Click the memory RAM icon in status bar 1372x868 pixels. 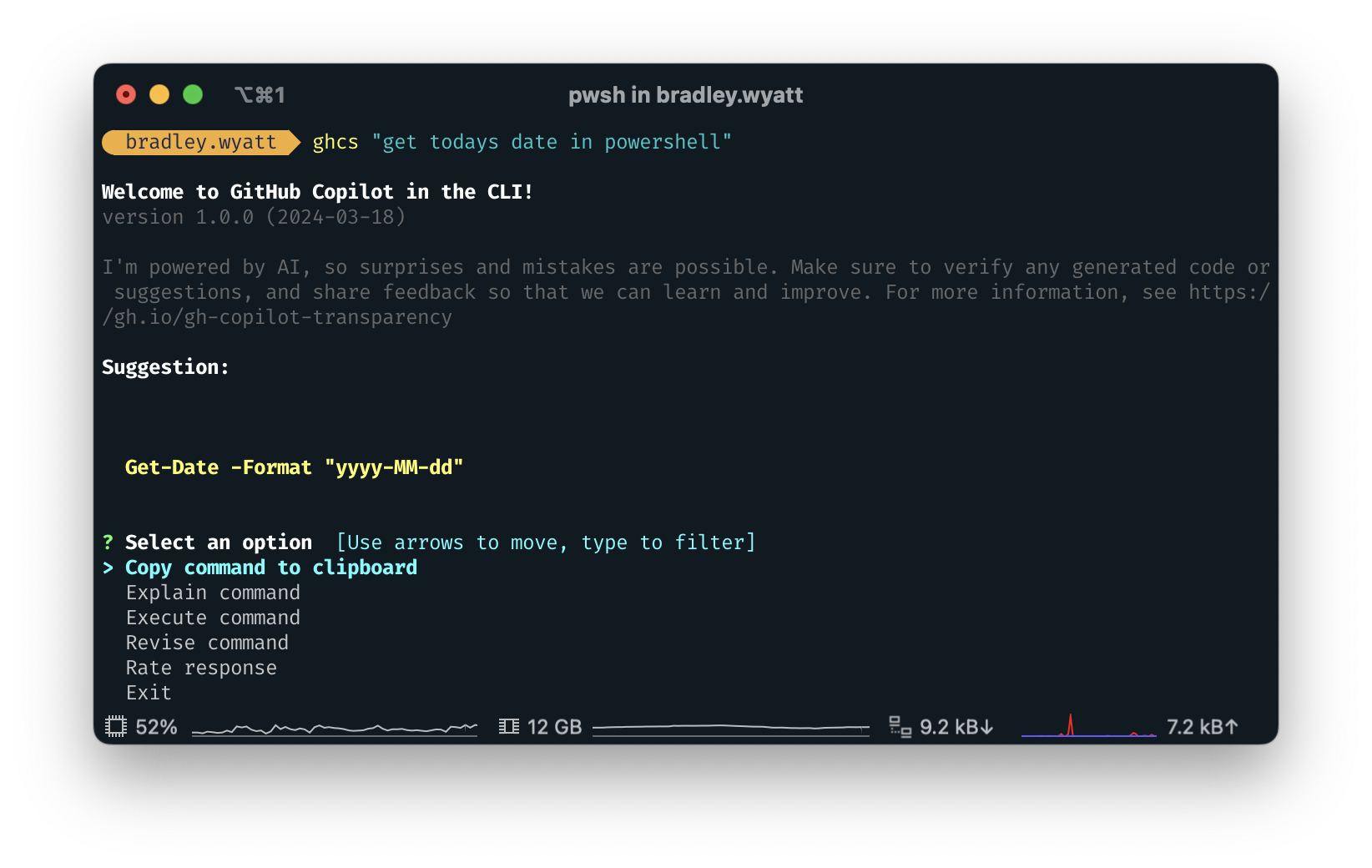509,727
